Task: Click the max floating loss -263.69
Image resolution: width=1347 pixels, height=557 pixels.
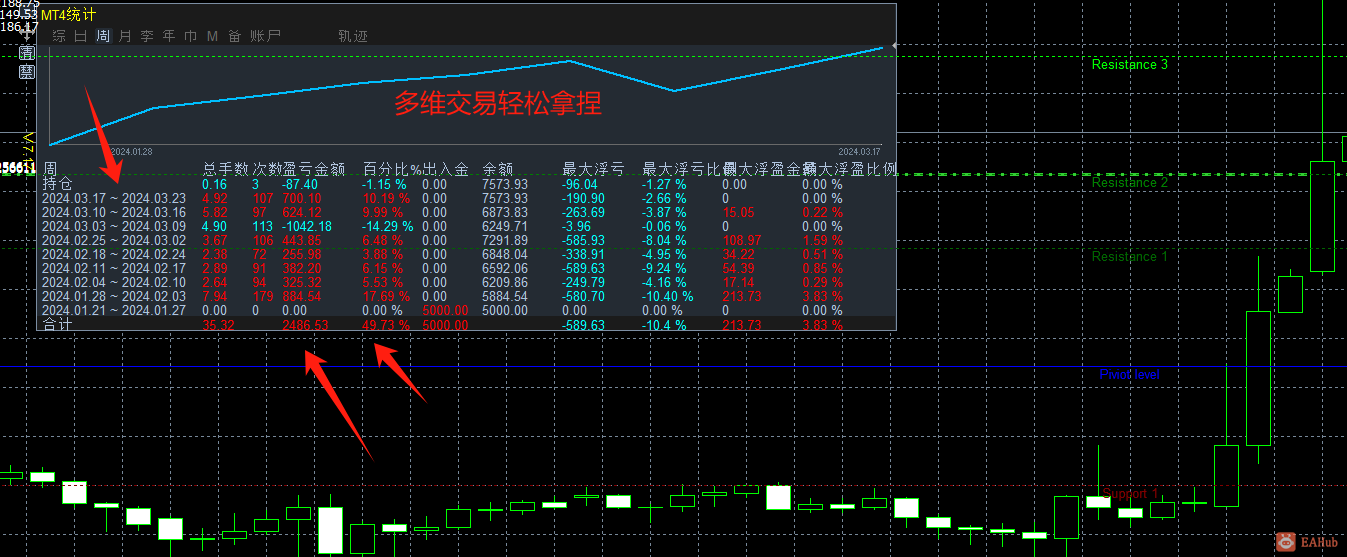Action: [584, 212]
